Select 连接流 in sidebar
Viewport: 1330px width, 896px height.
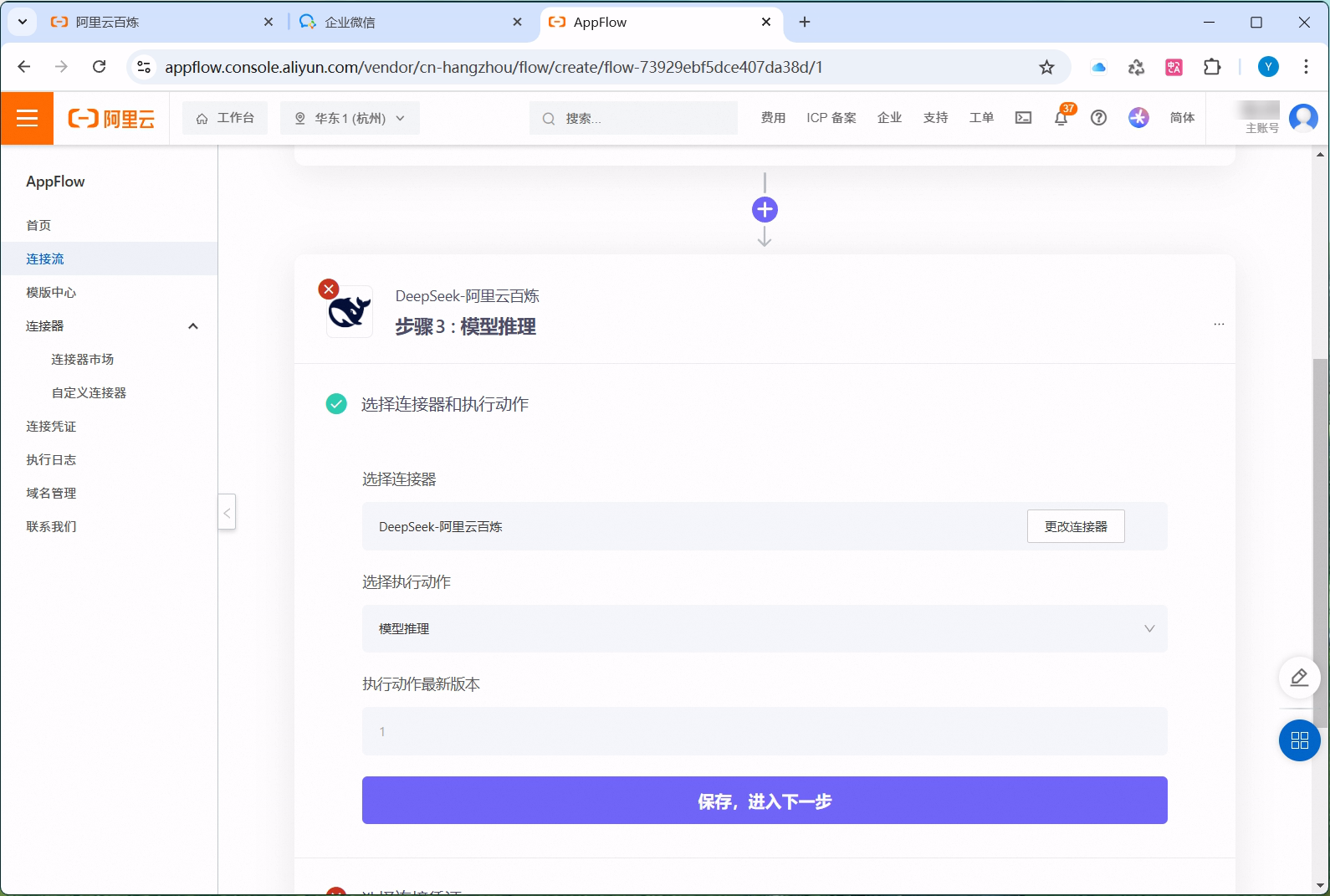[109, 259]
